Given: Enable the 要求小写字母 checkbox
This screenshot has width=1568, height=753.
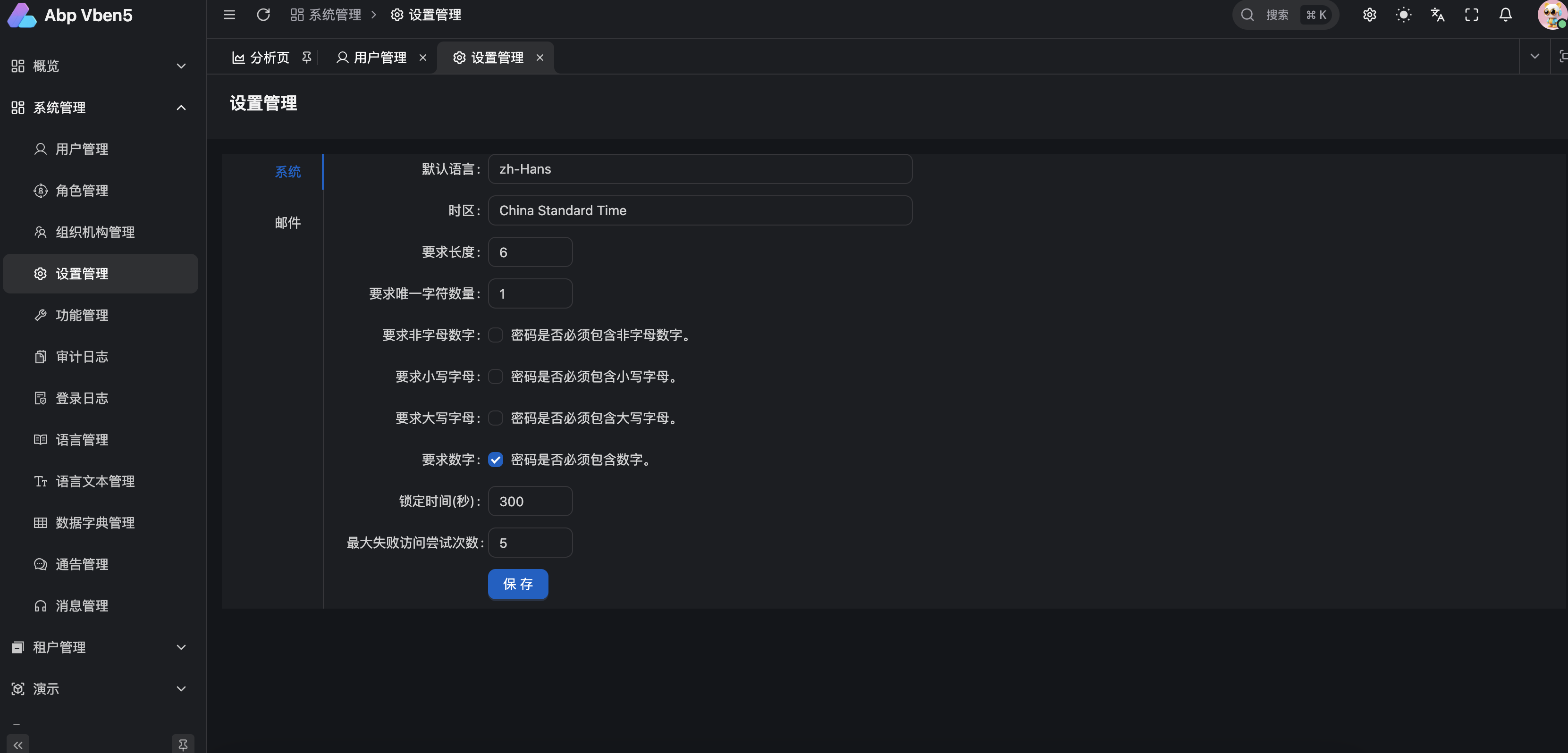Looking at the screenshot, I should [496, 376].
